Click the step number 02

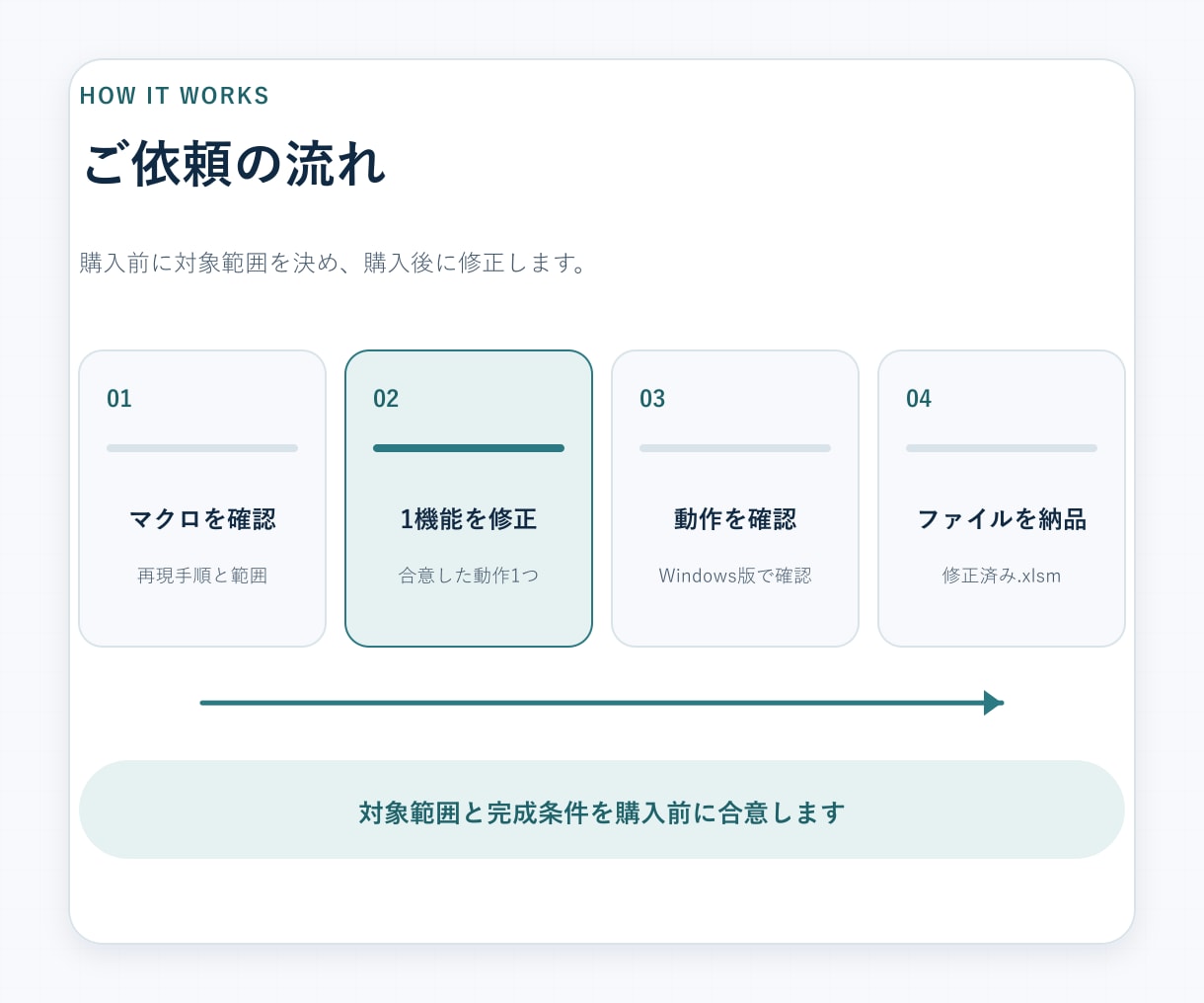pyautogui.click(x=386, y=399)
